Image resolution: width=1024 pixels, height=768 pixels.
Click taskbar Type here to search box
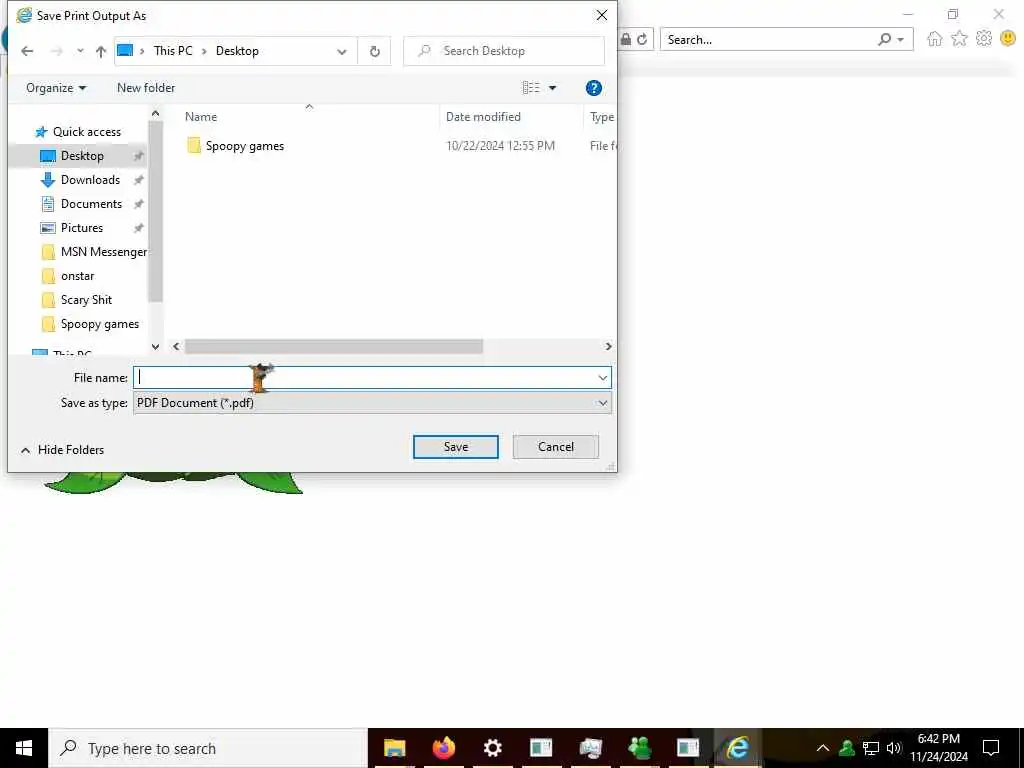pyautogui.click(x=208, y=748)
